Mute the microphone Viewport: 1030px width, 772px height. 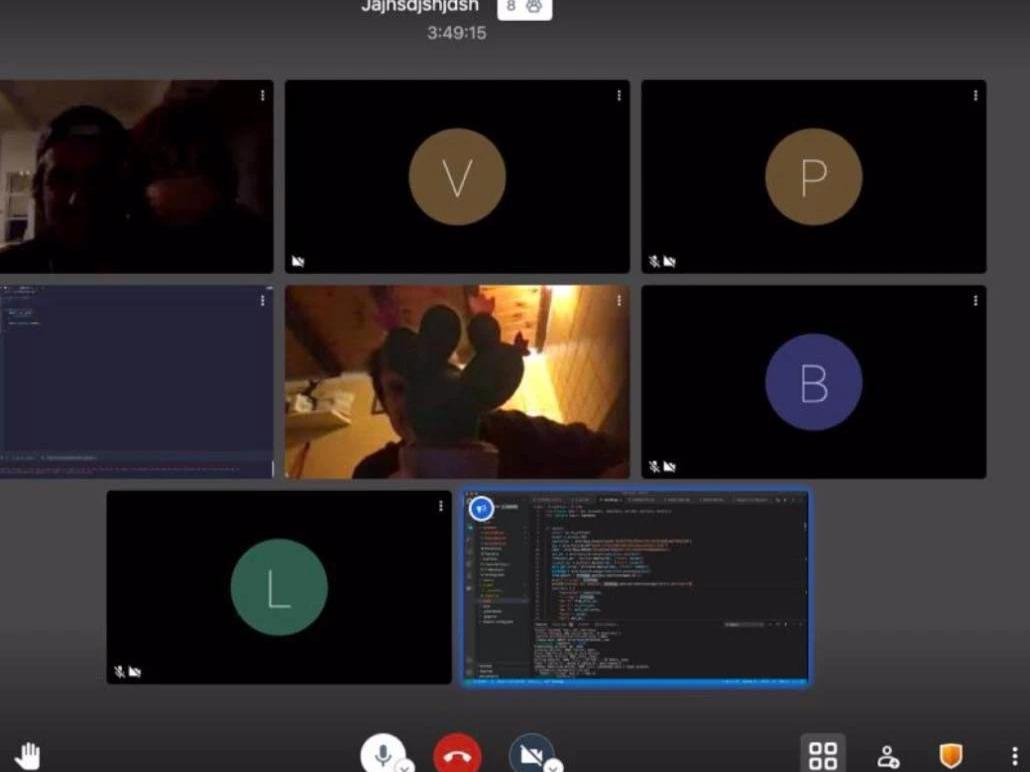pyautogui.click(x=382, y=755)
